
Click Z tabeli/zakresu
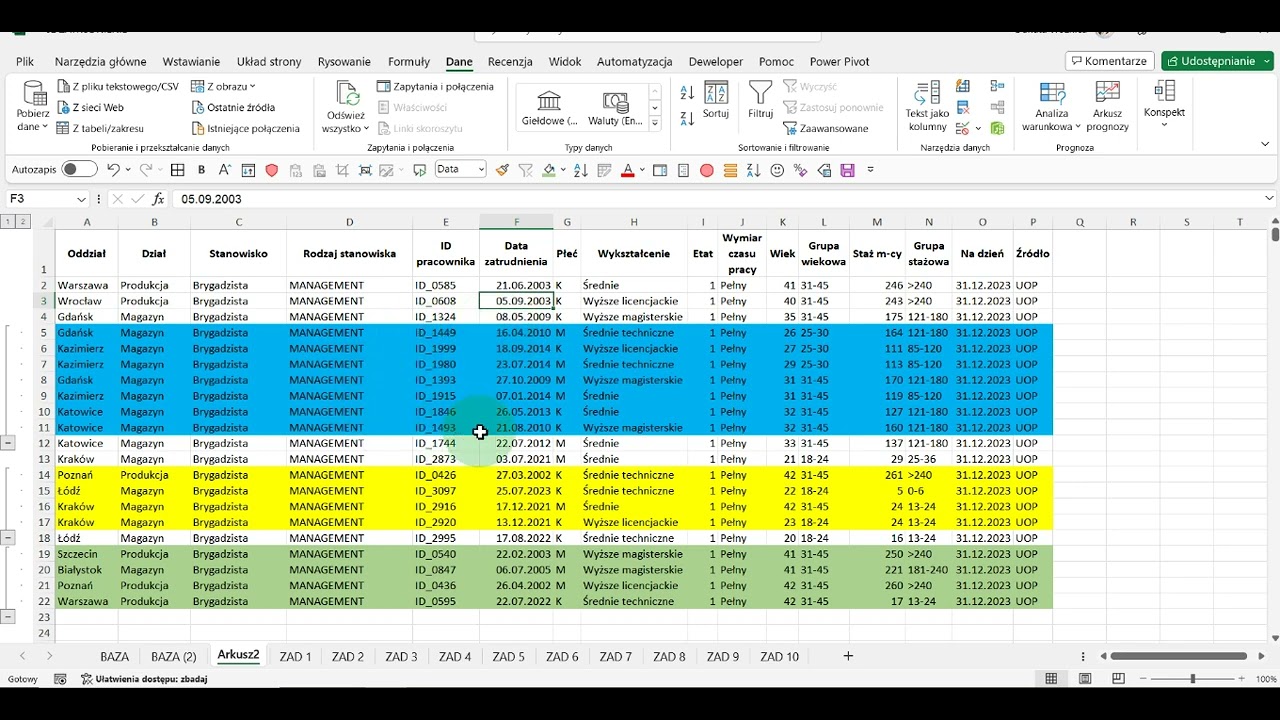point(100,129)
